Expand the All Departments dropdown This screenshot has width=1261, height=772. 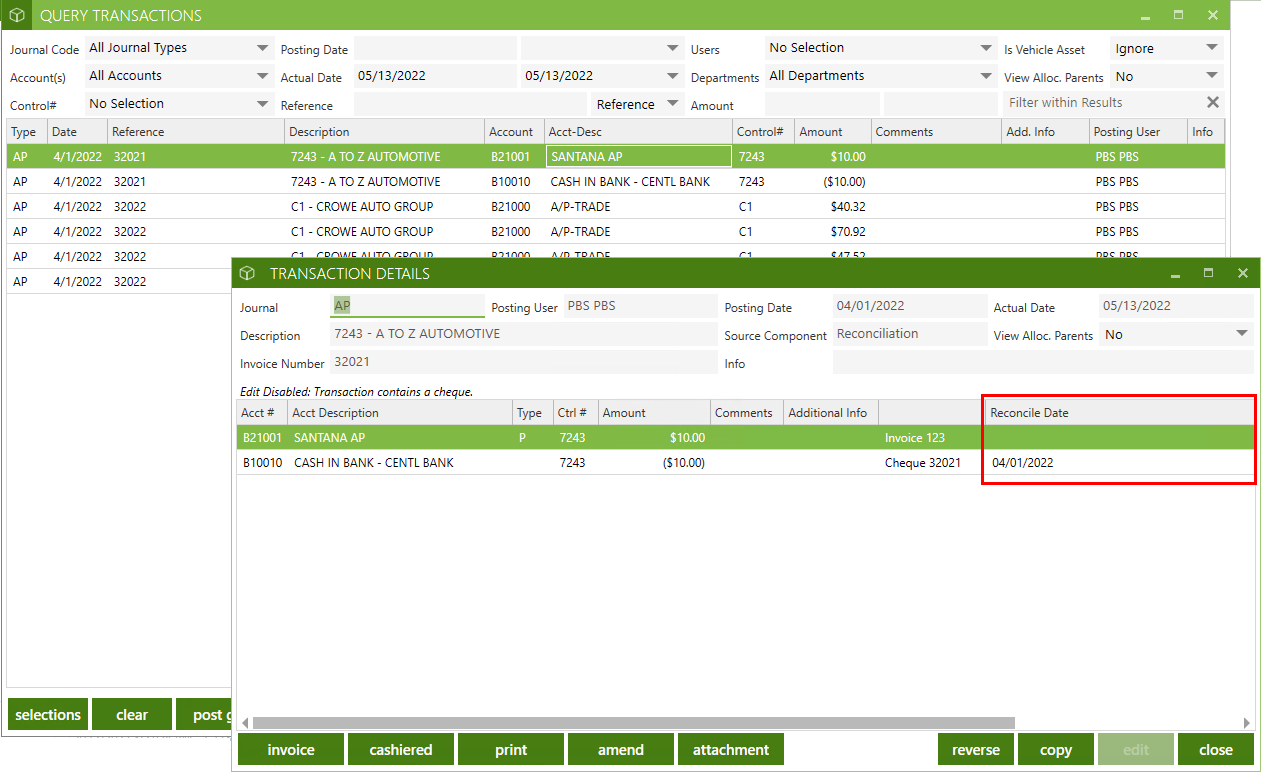[x=986, y=76]
